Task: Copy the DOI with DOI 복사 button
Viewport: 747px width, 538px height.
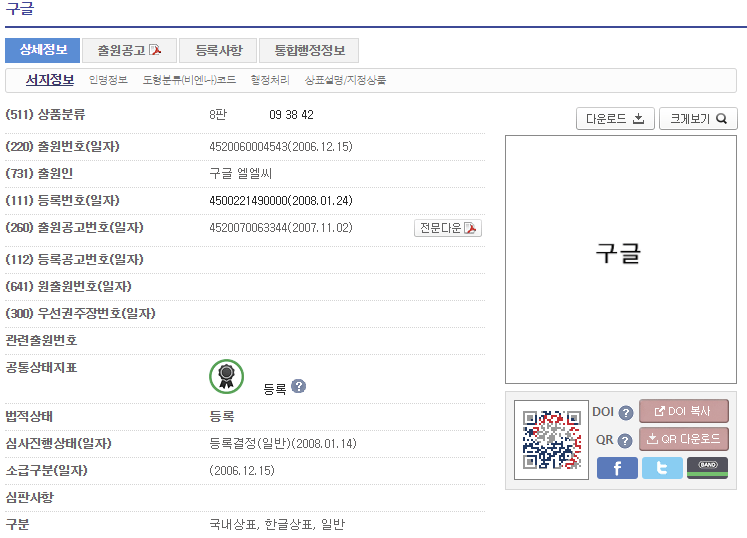Action: [684, 411]
